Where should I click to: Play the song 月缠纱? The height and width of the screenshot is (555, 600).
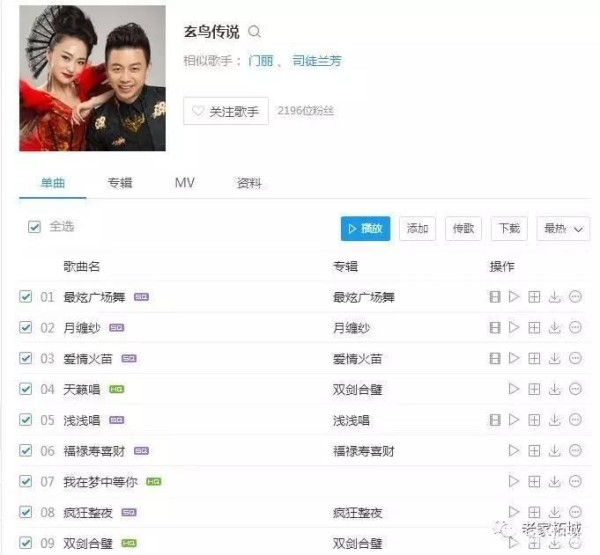point(514,327)
